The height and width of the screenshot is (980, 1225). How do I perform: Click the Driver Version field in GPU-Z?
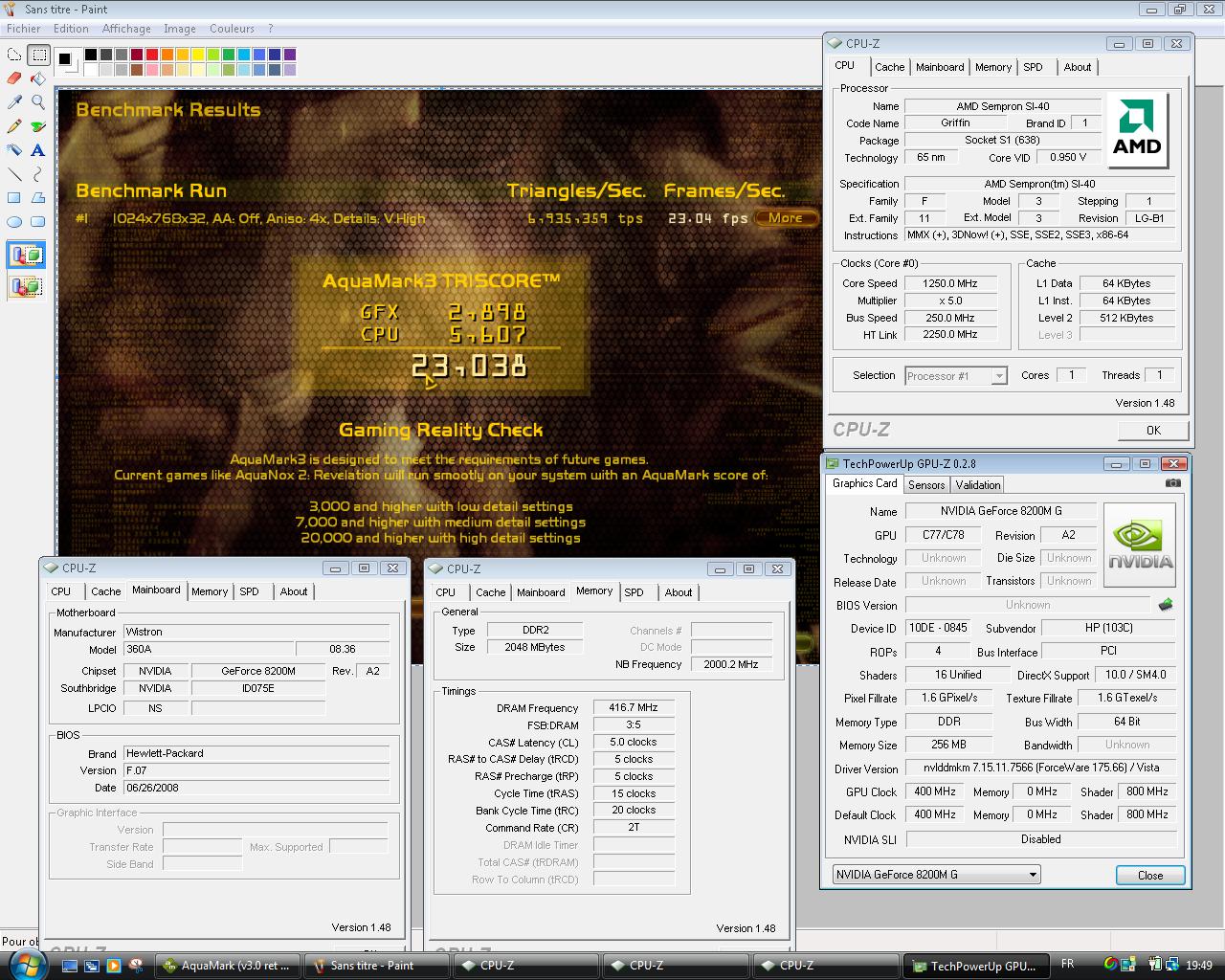(1041, 768)
